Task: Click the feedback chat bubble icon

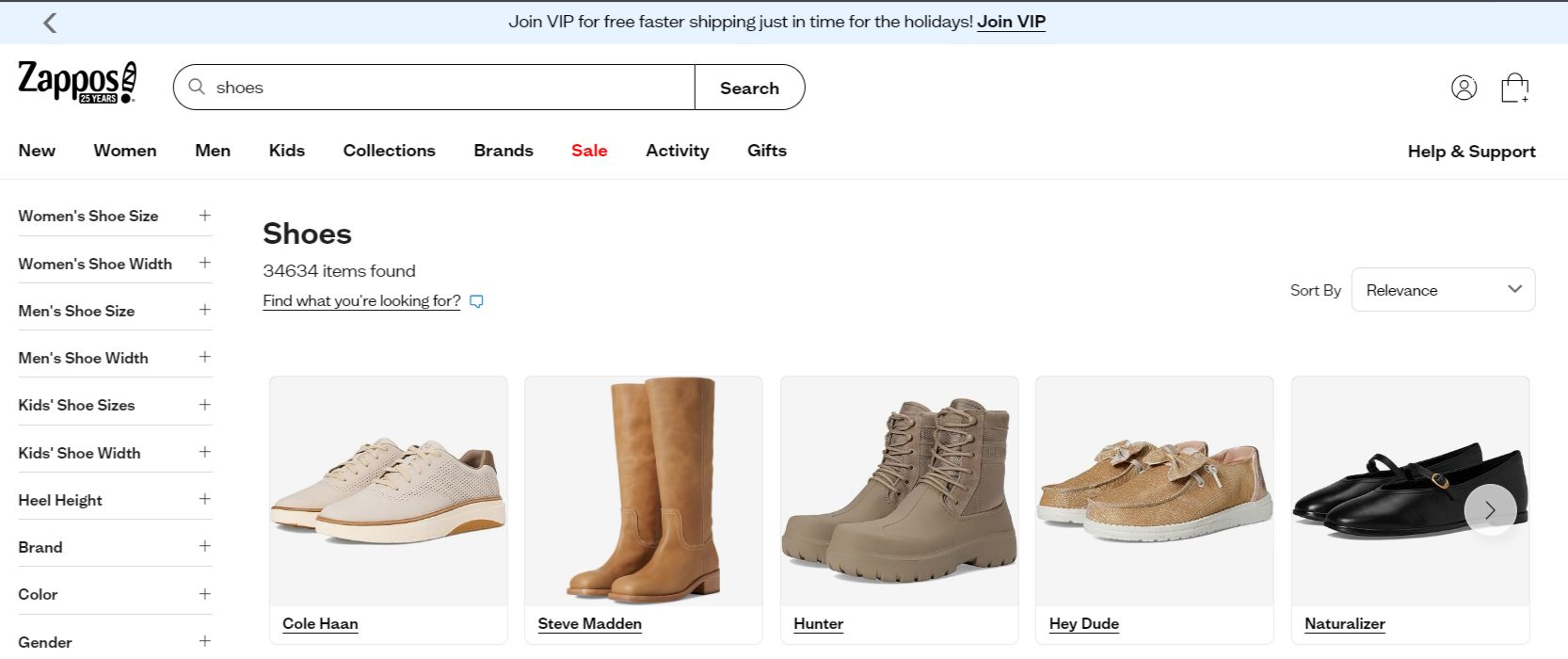Action: [476, 301]
